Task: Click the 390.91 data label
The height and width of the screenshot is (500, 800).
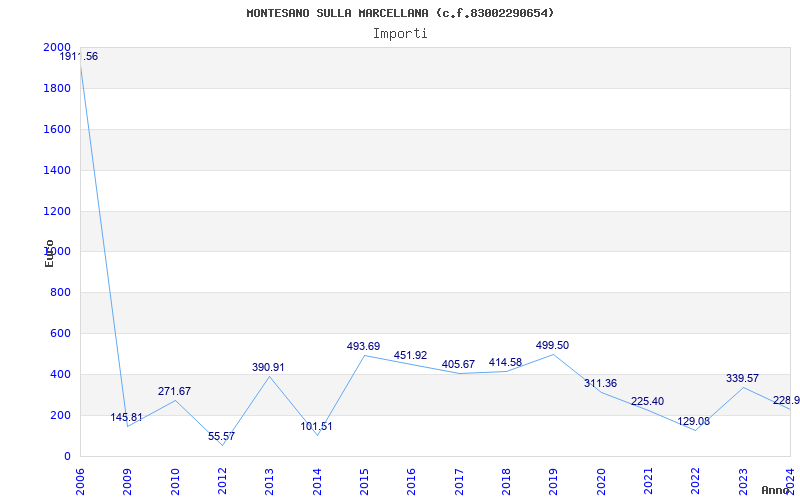Action: 268,367
